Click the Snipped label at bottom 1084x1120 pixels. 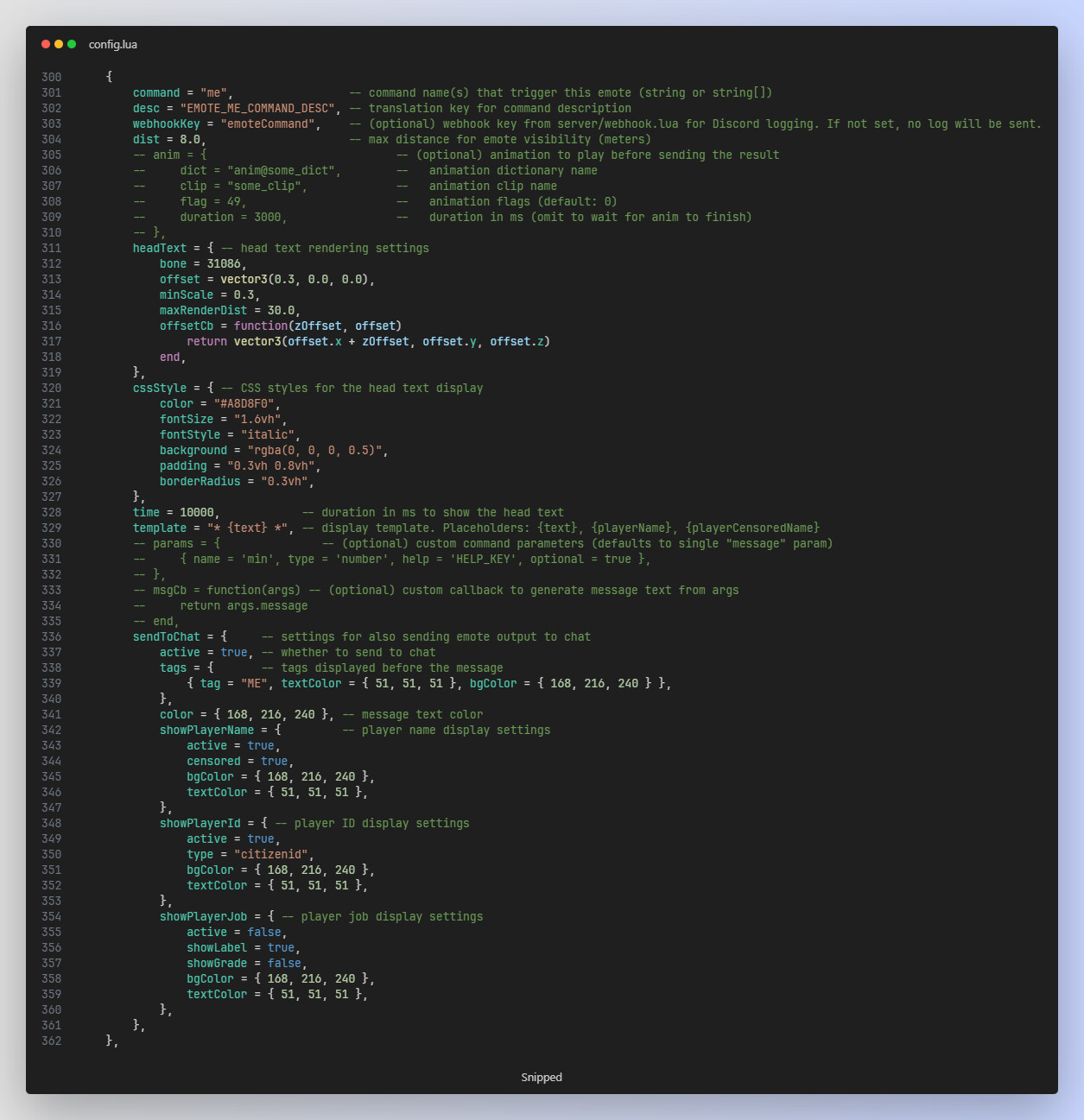coord(542,1077)
